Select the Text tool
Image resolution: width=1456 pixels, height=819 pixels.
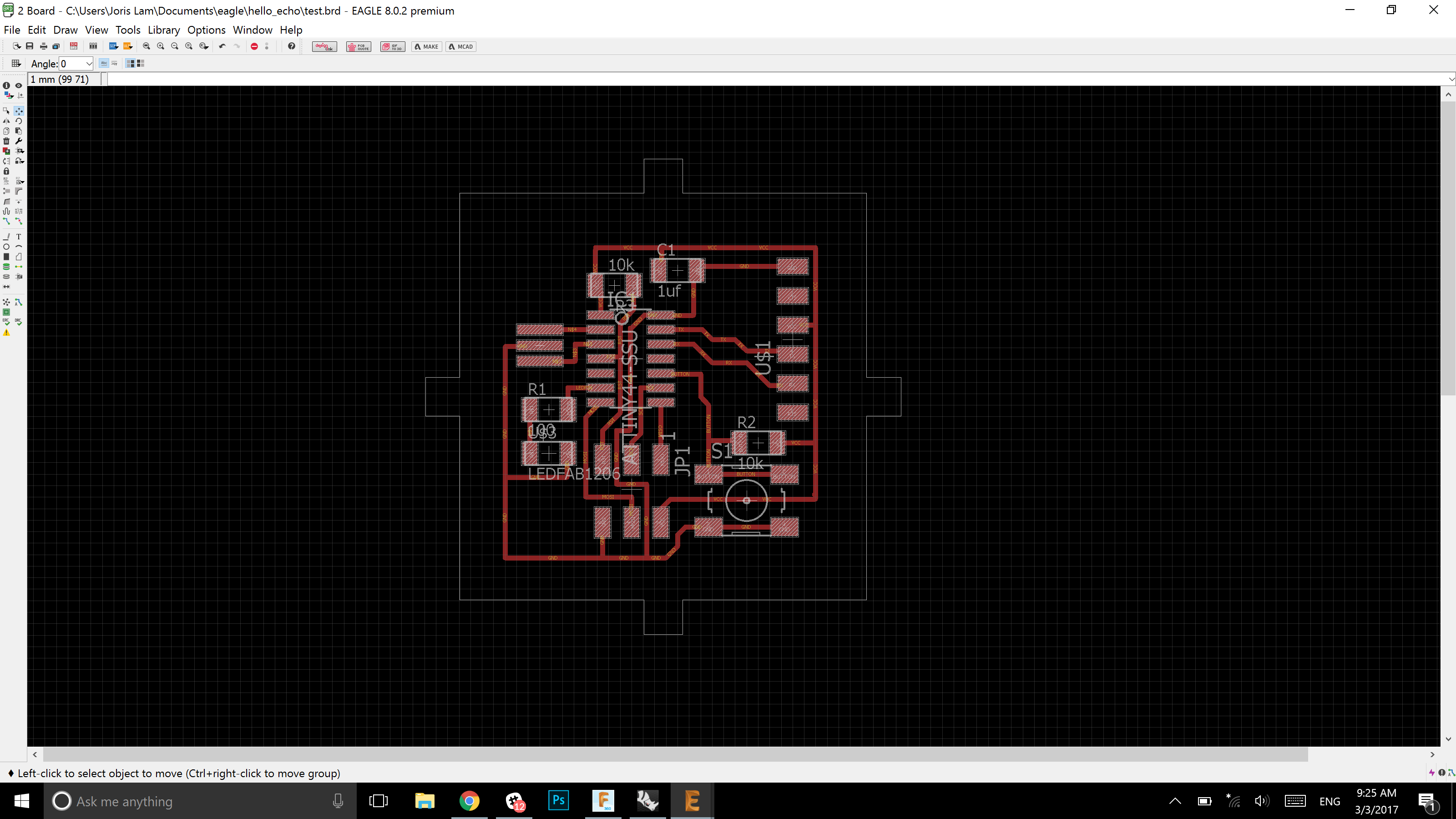(x=19, y=237)
